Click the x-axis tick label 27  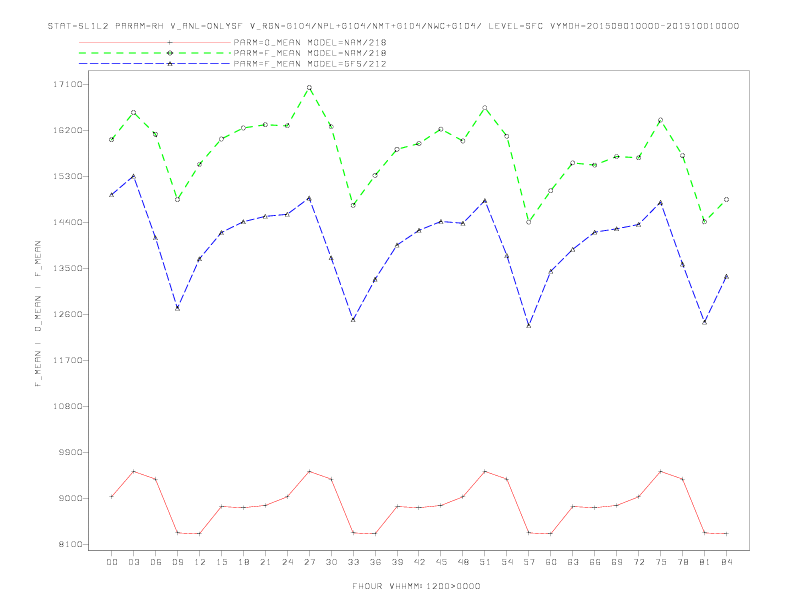tap(309, 562)
